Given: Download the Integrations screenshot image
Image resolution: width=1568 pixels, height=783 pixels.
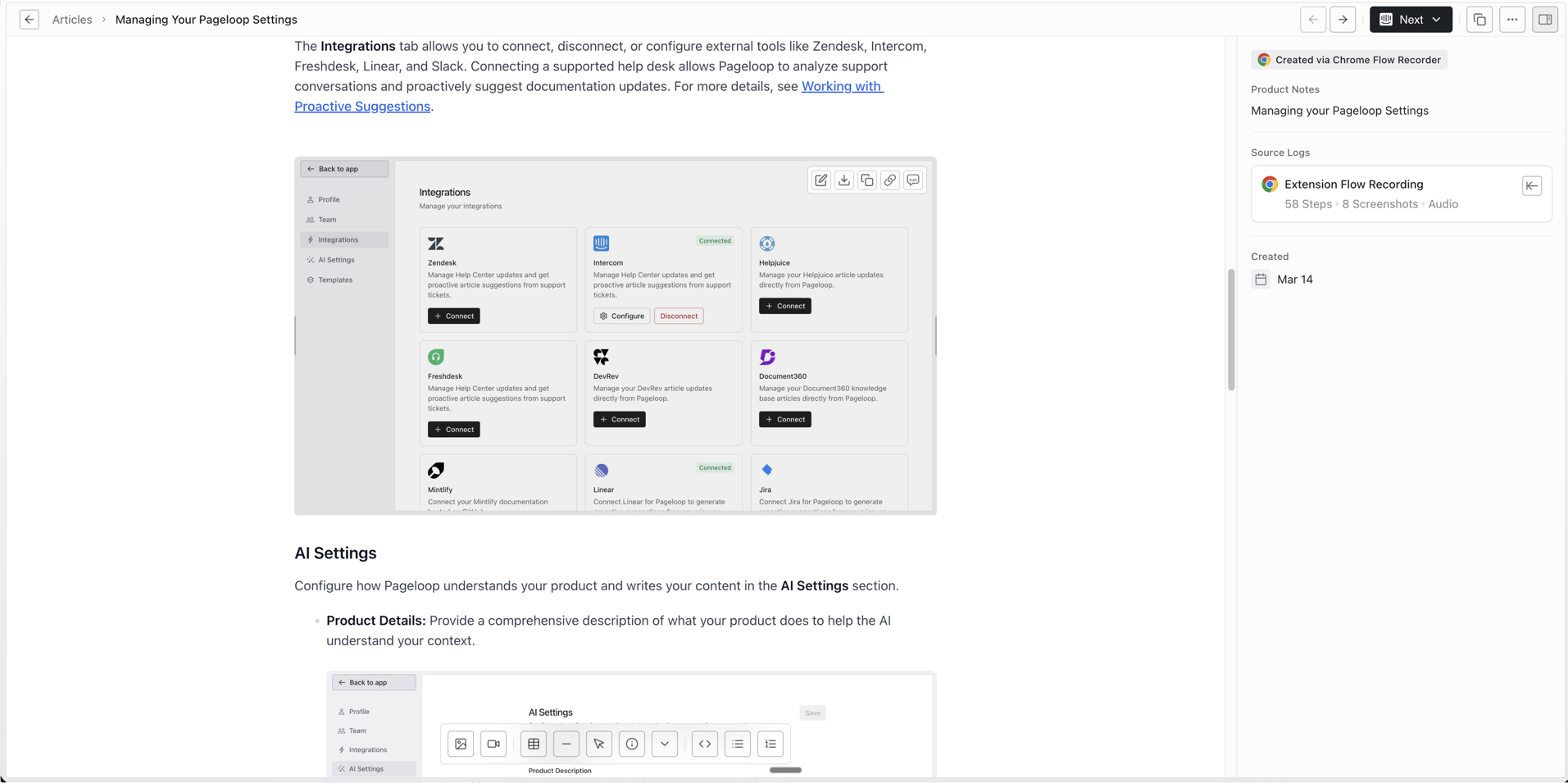Looking at the screenshot, I should click(844, 180).
